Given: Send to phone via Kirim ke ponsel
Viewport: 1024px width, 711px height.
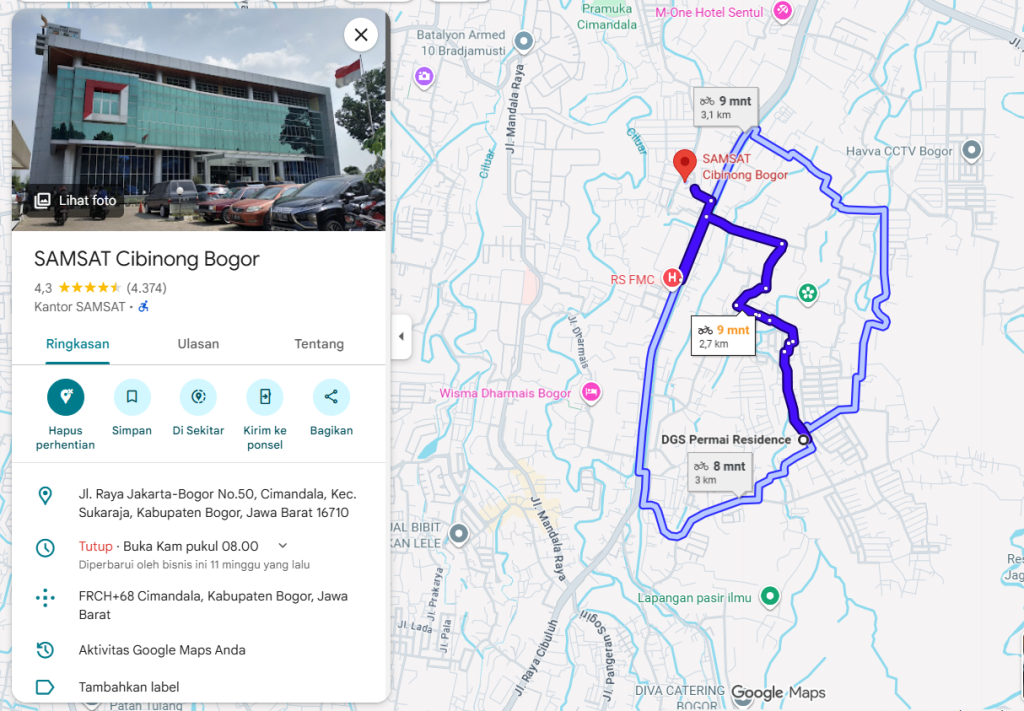Looking at the screenshot, I should 264,397.
